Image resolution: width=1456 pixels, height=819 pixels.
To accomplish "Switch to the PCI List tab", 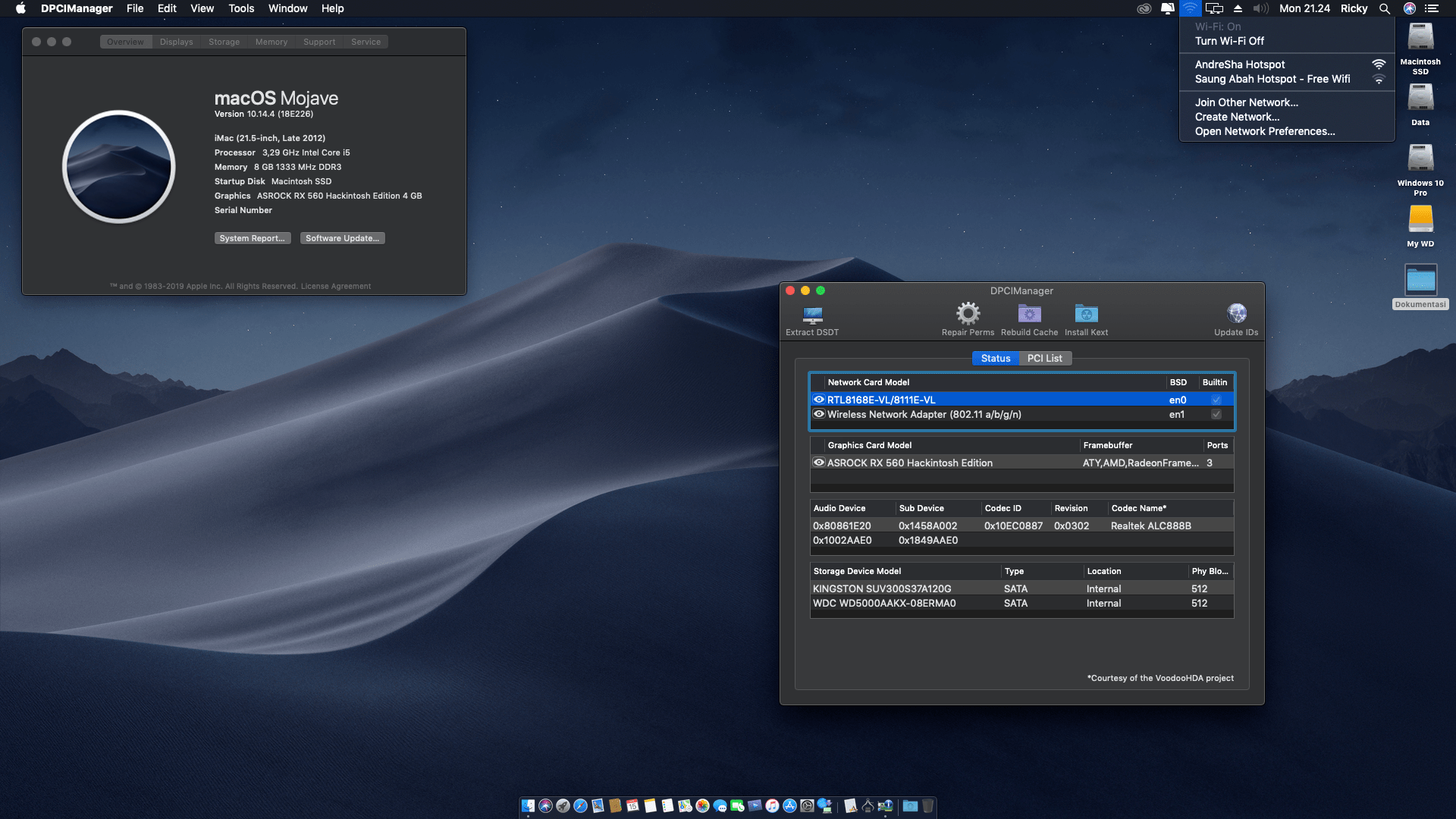I will [1044, 358].
